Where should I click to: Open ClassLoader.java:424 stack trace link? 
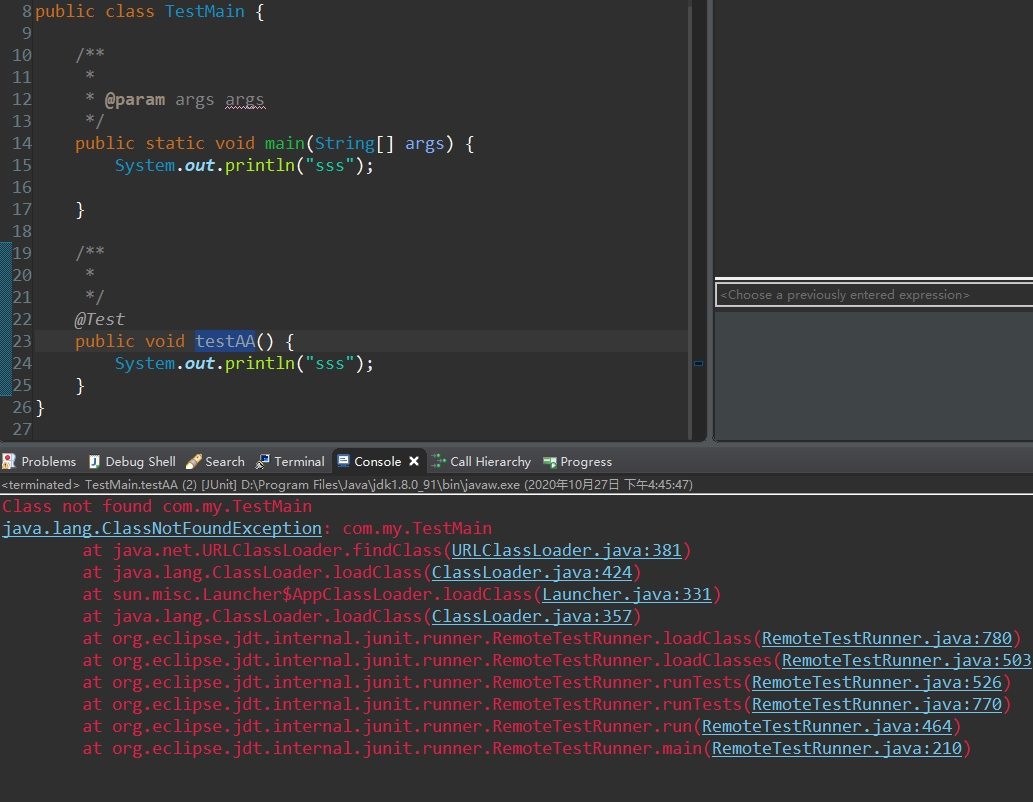[x=532, y=573]
